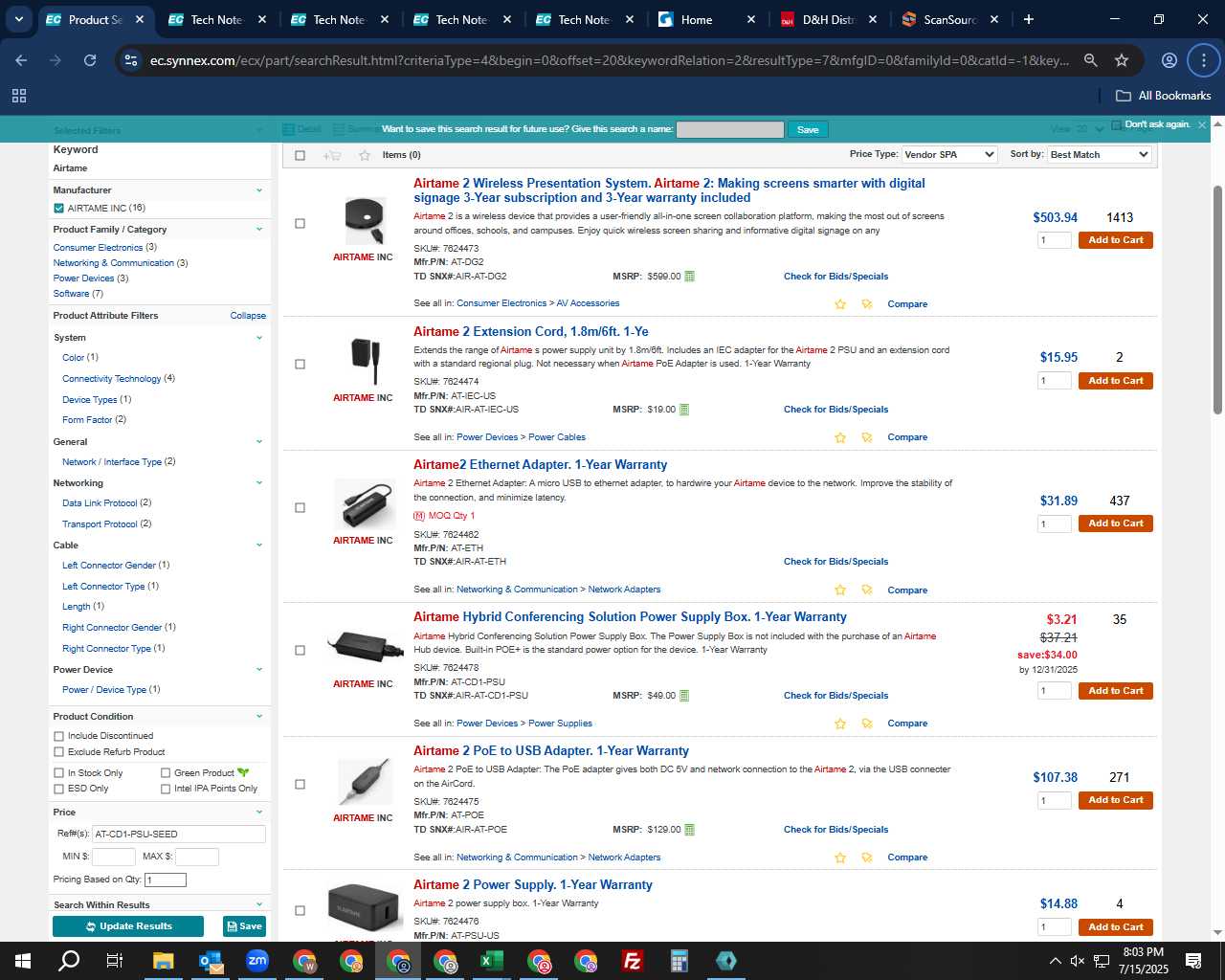Click the favorite star for Hybrid Conferencing Power Supply Box
1225x980 pixels.
840,724
